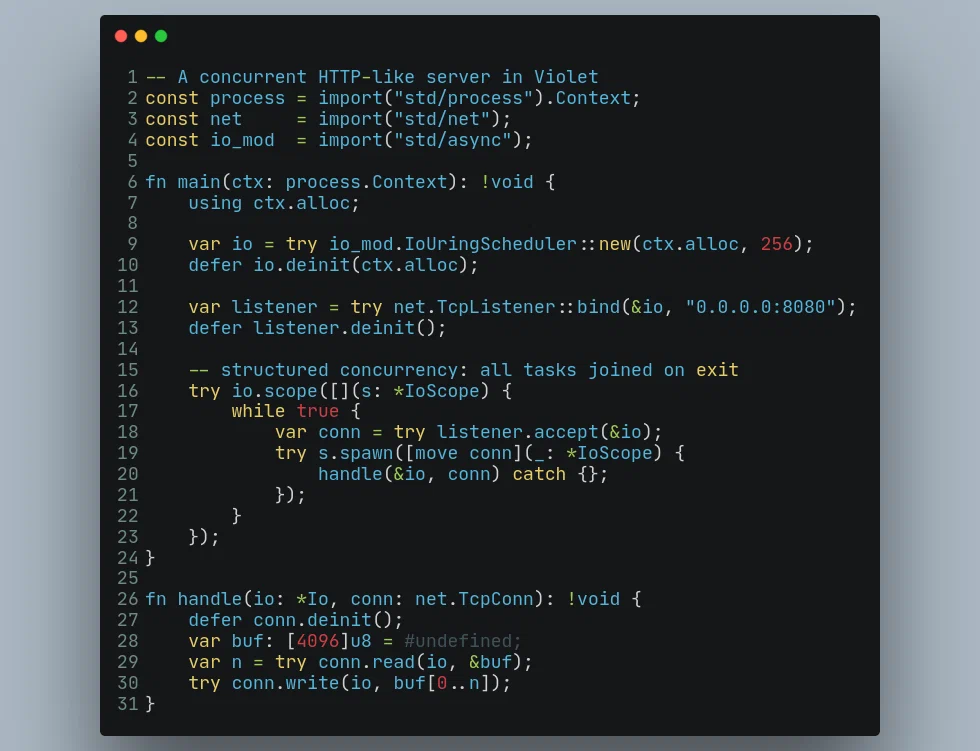The height and width of the screenshot is (751, 980).
Task: Click IoUringScheduler on line 9
Action: click(x=491, y=244)
